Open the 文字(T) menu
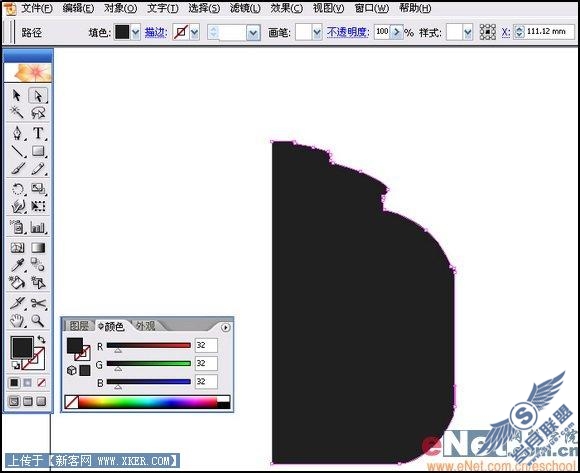The image size is (580, 473). click(x=162, y=8)
